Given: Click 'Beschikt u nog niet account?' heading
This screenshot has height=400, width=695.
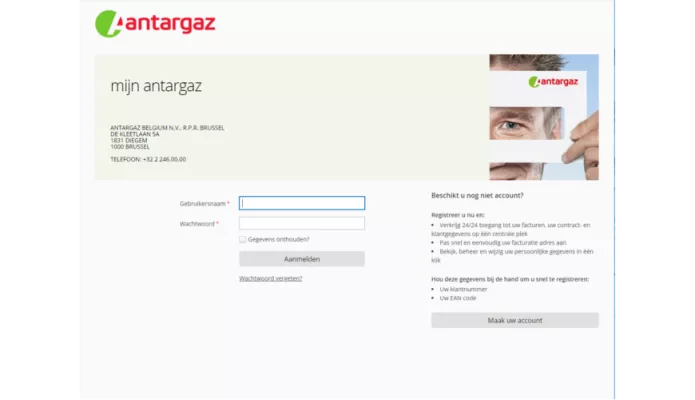Looking at the screenshot, I should [x=477, y=195].
